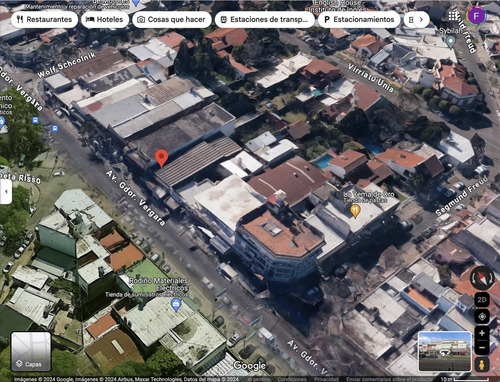This screenshot has height=382, width=500.
Task: Click the Sybilah place label
Action: [451, 31]
